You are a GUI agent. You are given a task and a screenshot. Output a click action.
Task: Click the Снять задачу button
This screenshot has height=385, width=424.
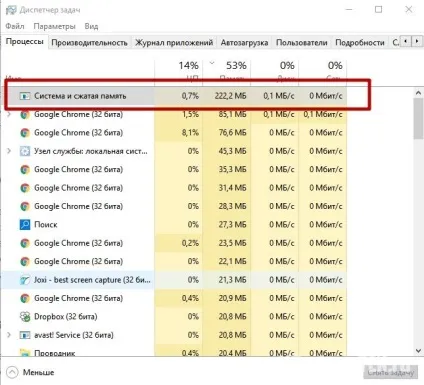390,372
